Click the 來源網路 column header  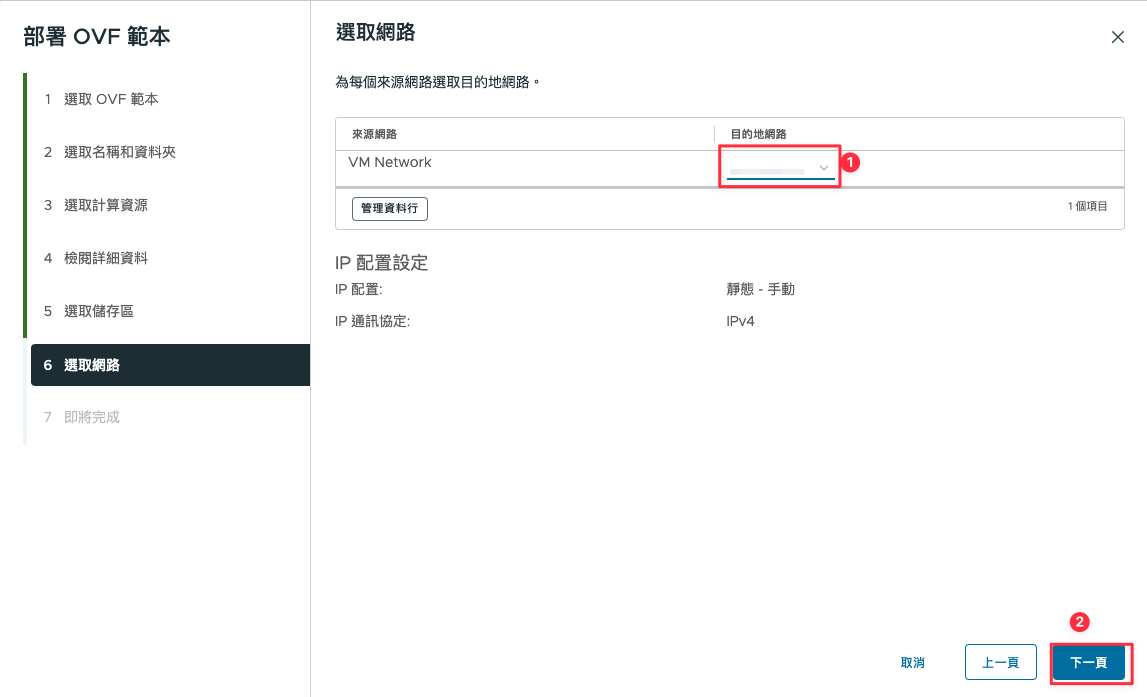[x=375, y=134]
